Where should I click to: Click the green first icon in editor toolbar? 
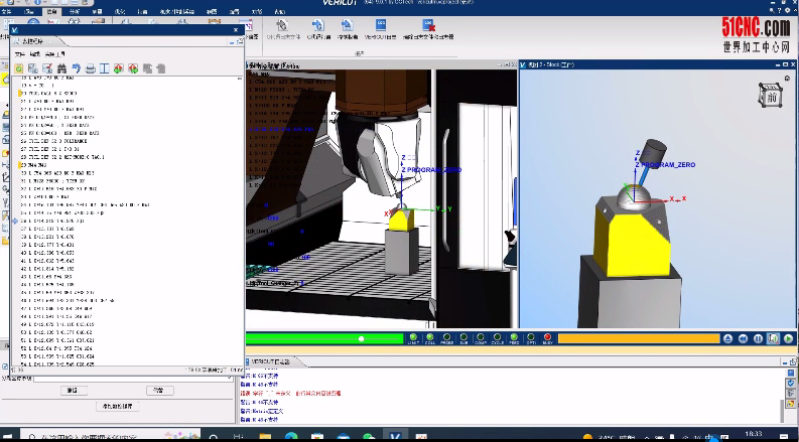[19, 68]
